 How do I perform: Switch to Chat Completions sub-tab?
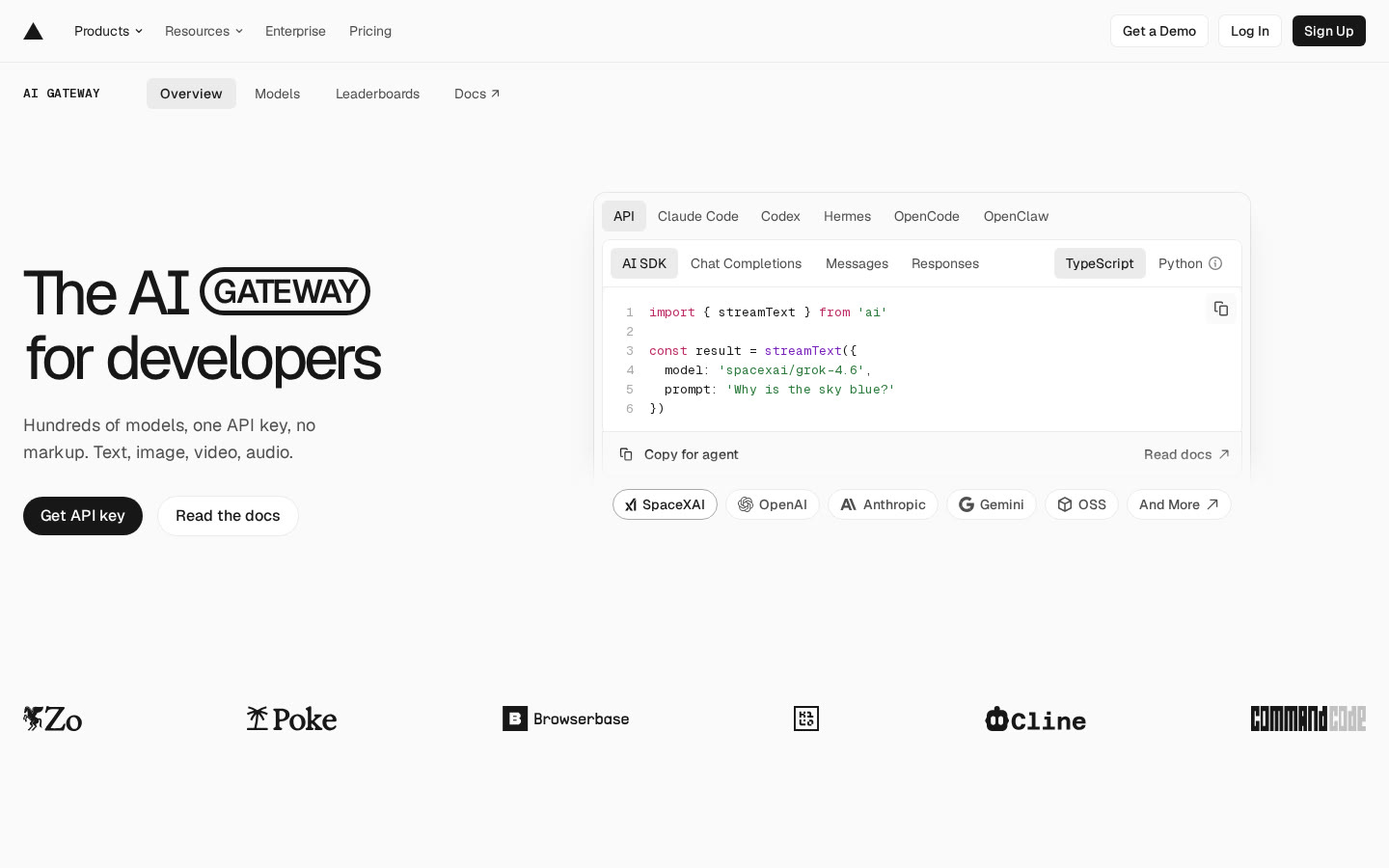[746, 263]
